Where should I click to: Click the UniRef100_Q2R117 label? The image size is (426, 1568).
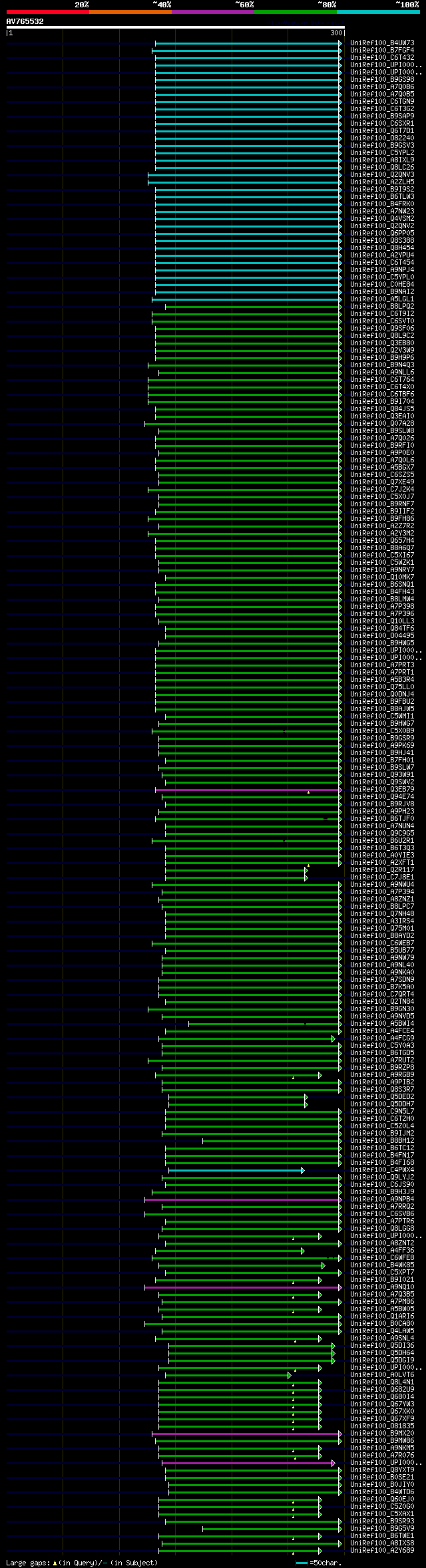tap(382, 870)
